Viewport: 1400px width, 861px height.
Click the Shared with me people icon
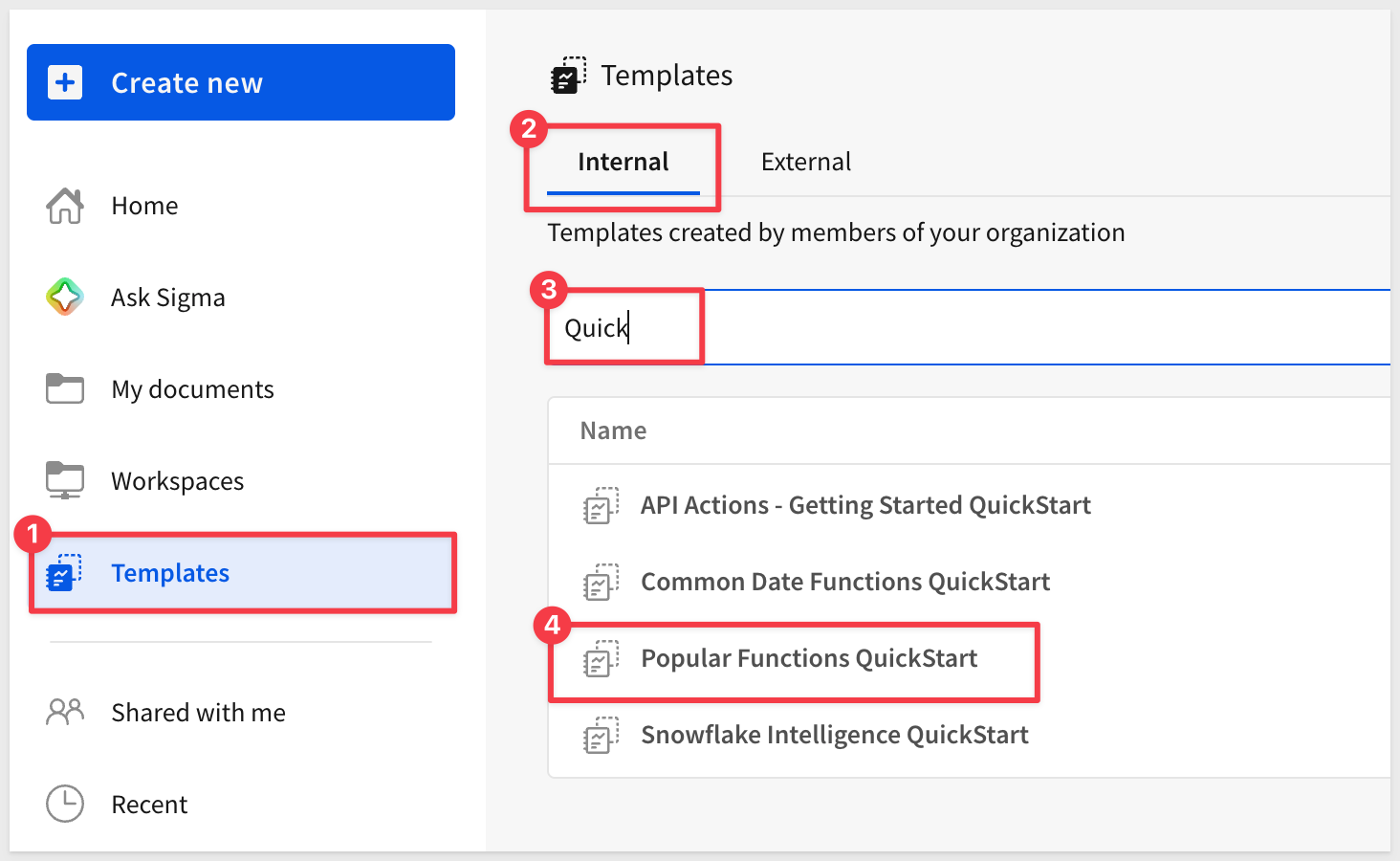coord(65,712)
